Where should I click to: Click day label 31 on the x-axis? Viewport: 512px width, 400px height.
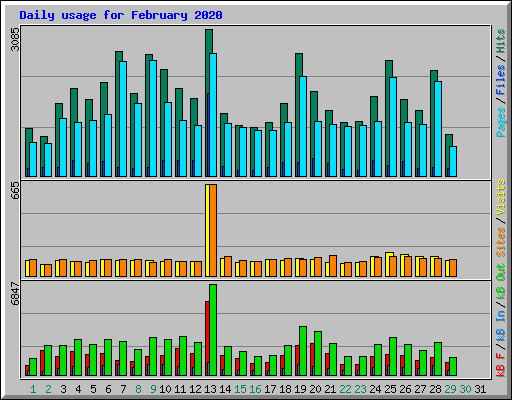(480, 389)
